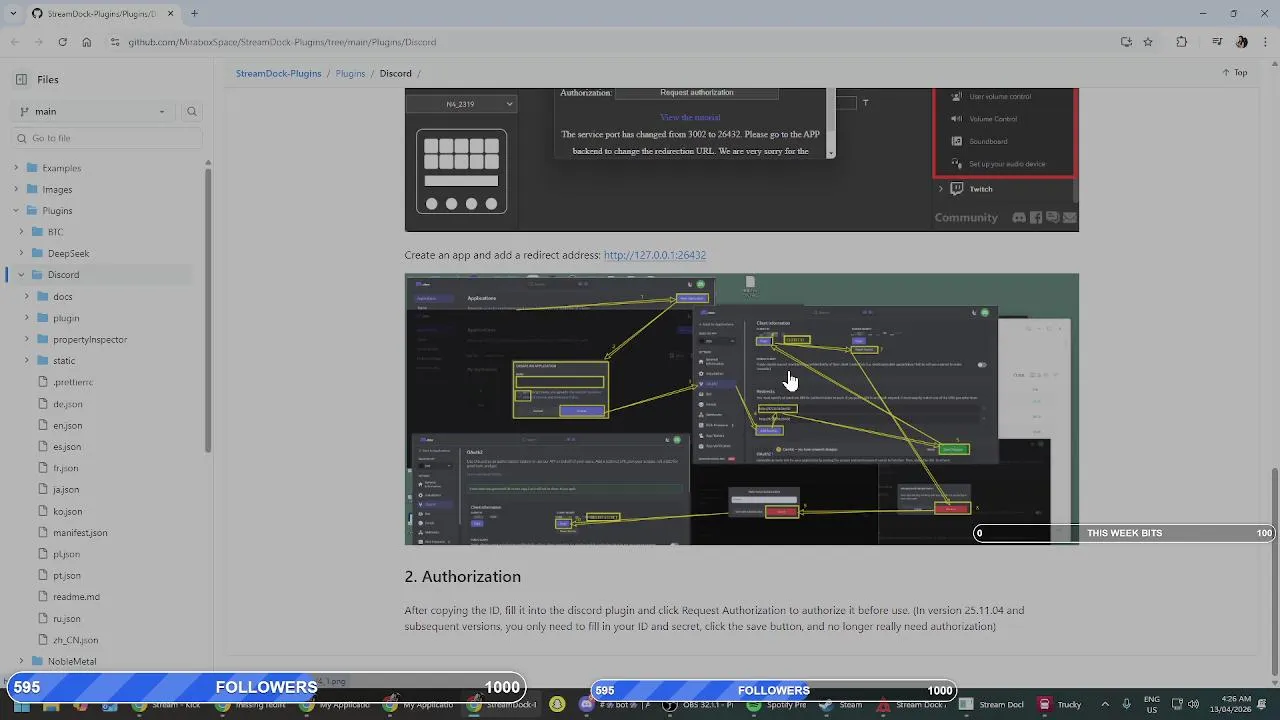
Task: Open a new browser tab
Action: [x=194, y=14]
